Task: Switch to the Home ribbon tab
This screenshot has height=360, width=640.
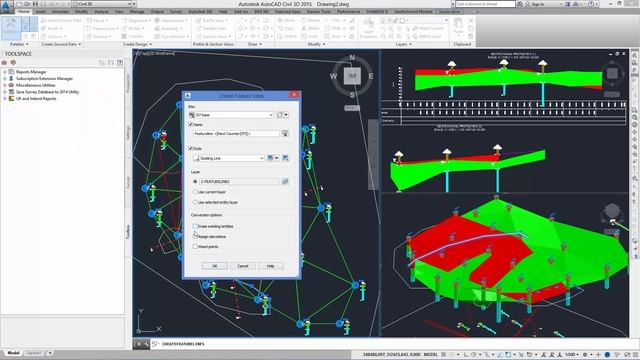Action: pos(24,11)
